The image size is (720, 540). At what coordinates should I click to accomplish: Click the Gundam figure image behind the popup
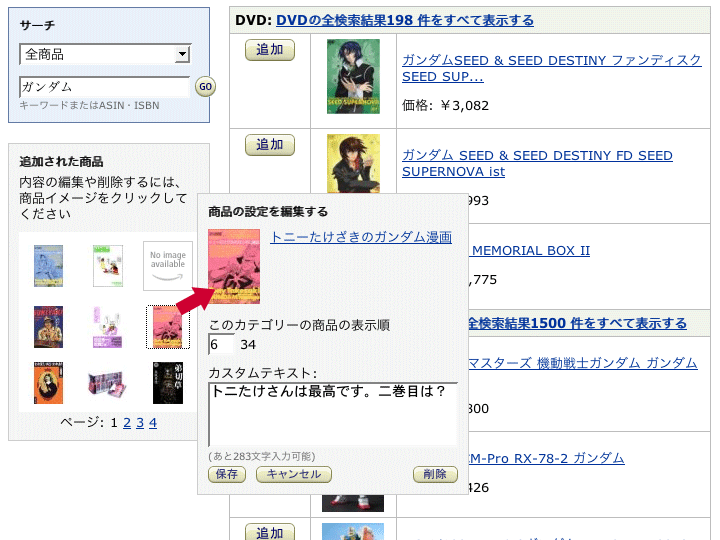(x=353, y=503)
